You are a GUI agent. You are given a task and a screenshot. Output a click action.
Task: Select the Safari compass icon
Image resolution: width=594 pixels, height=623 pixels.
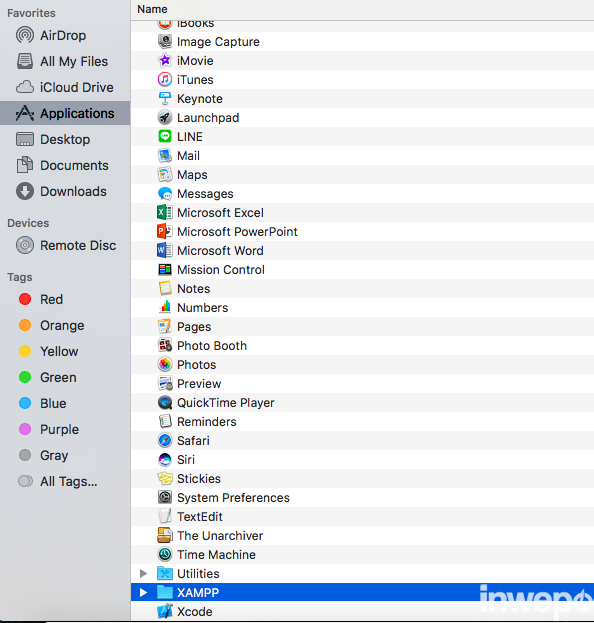point(165,440)
